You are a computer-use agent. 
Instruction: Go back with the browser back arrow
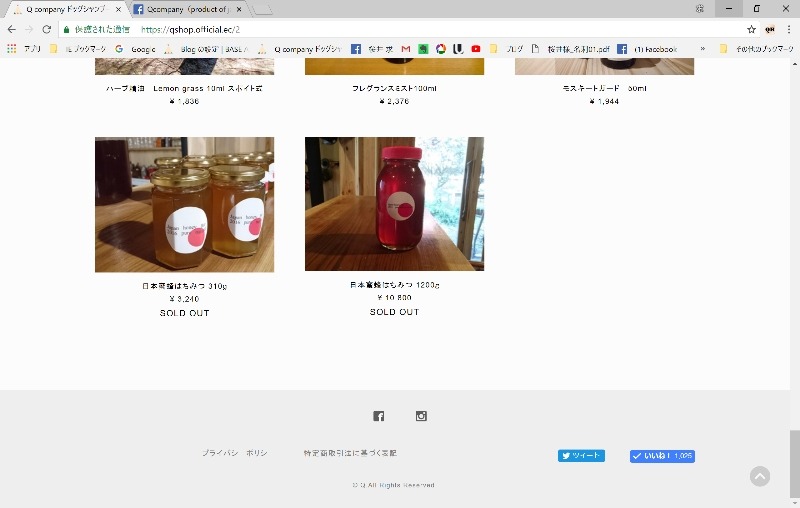tap(12, 30)
